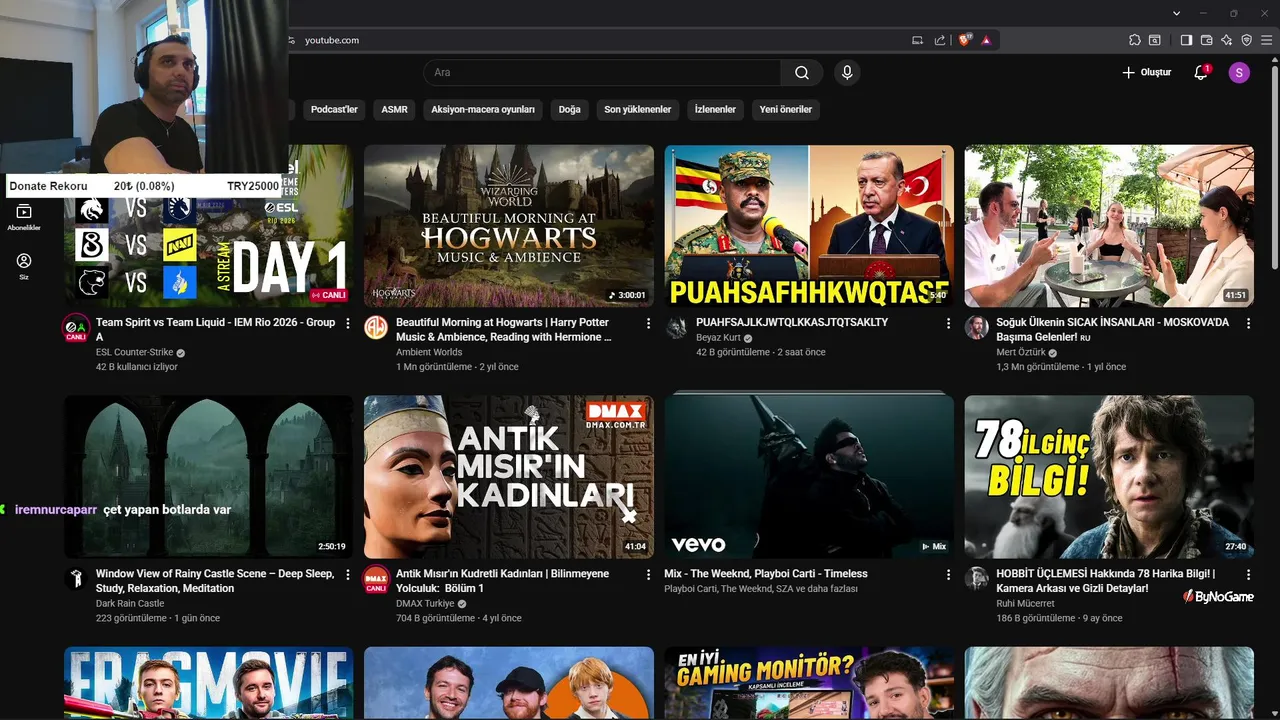Play the vevo Weeknd mix thumbnail
1280x720 pixels.
tap(809, 477)
